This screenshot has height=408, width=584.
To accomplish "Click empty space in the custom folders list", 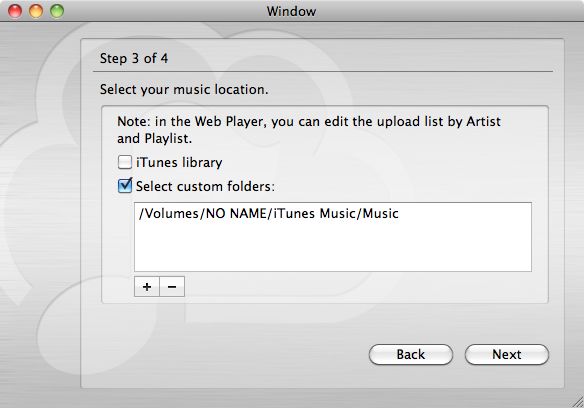I will tap(333, 248).
